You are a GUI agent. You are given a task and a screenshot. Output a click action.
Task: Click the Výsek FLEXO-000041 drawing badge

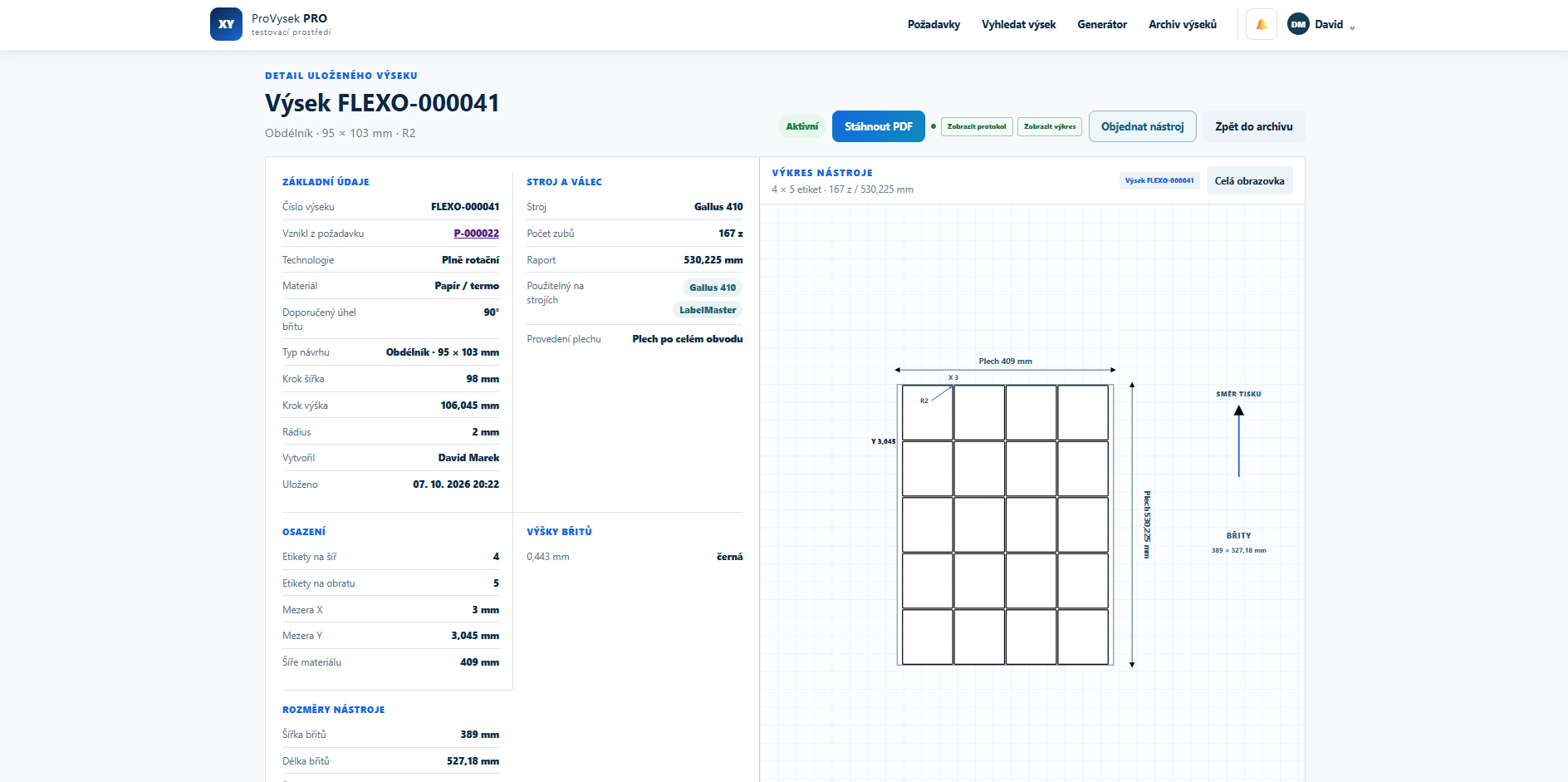click(x=1159, y=180)
